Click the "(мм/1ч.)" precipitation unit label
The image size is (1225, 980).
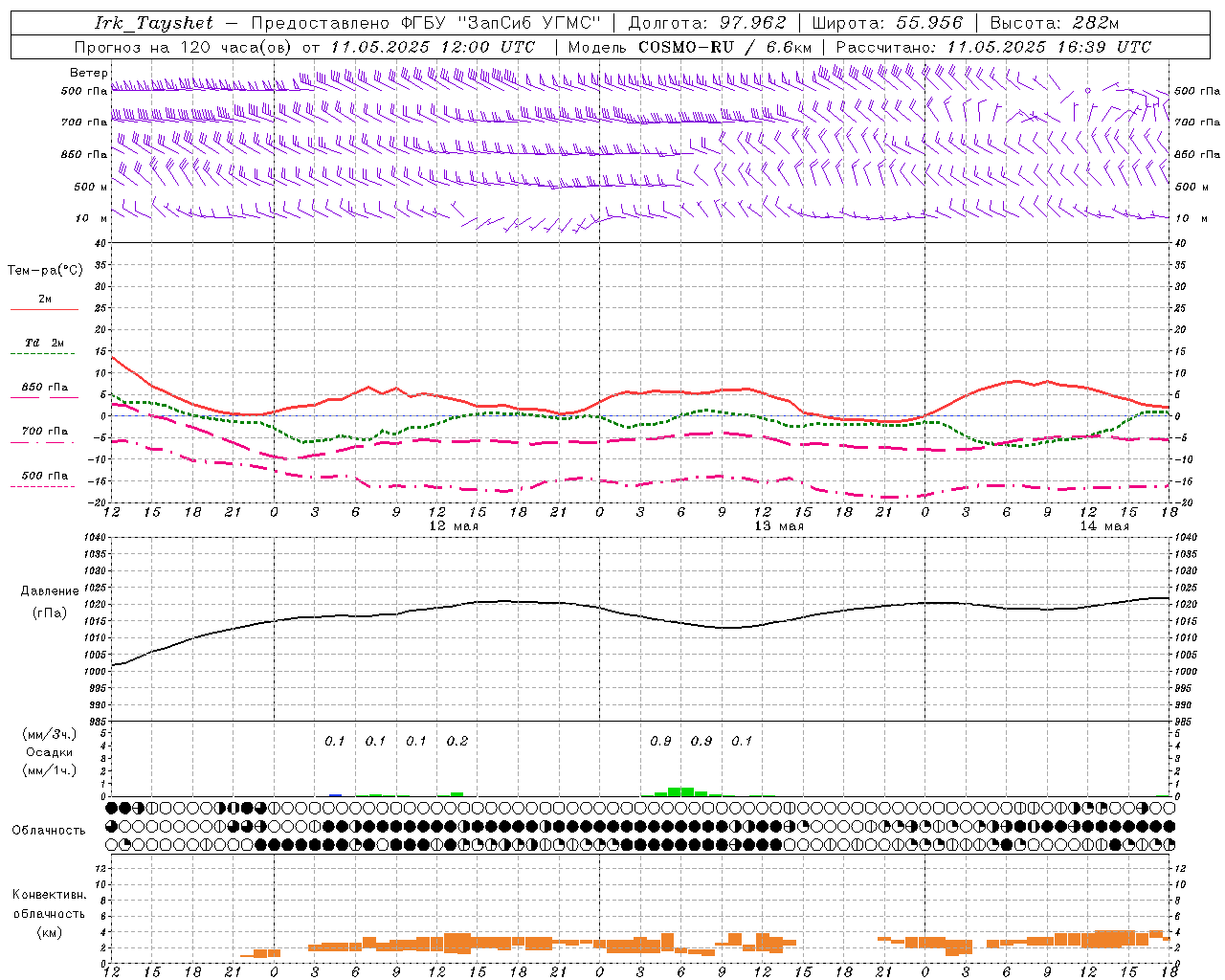(49, 770)
